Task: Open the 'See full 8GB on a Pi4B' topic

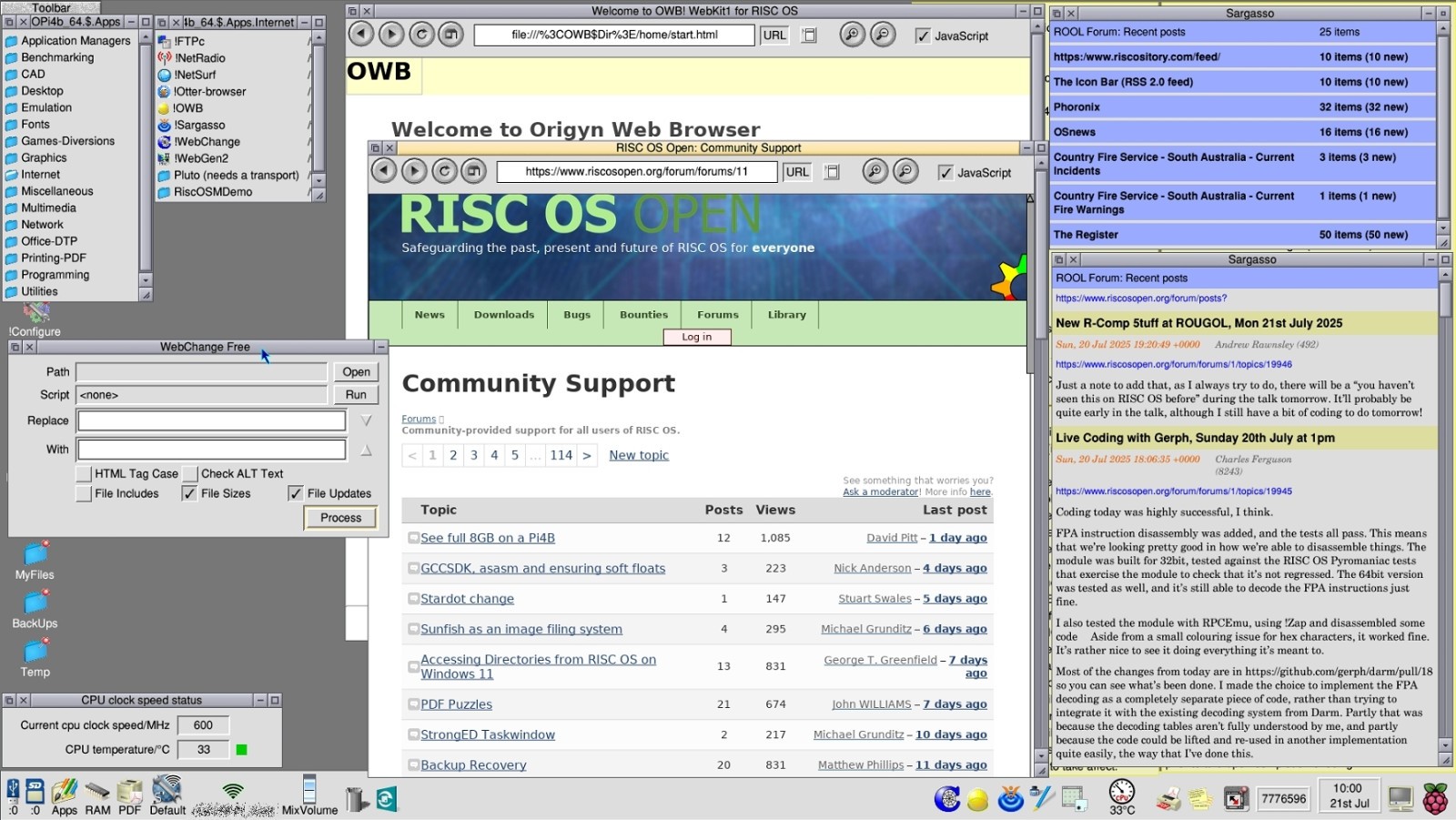Action: click(x=488, y=538)
